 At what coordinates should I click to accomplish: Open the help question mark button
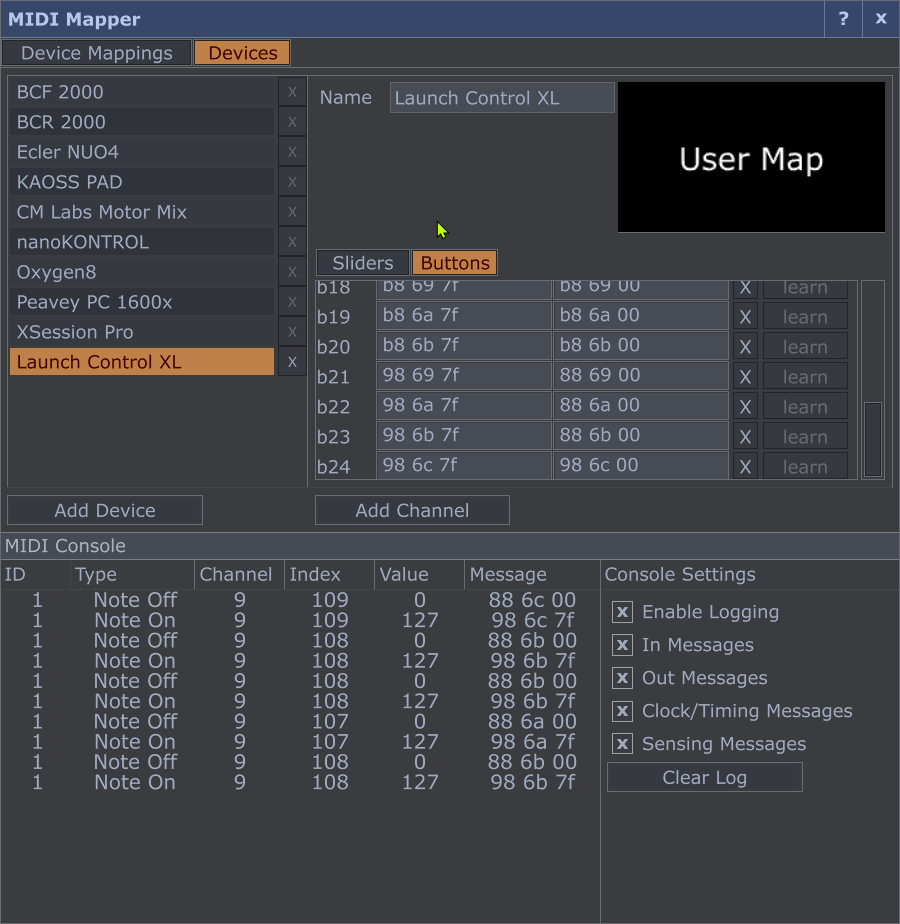click(x=843, y=19)
